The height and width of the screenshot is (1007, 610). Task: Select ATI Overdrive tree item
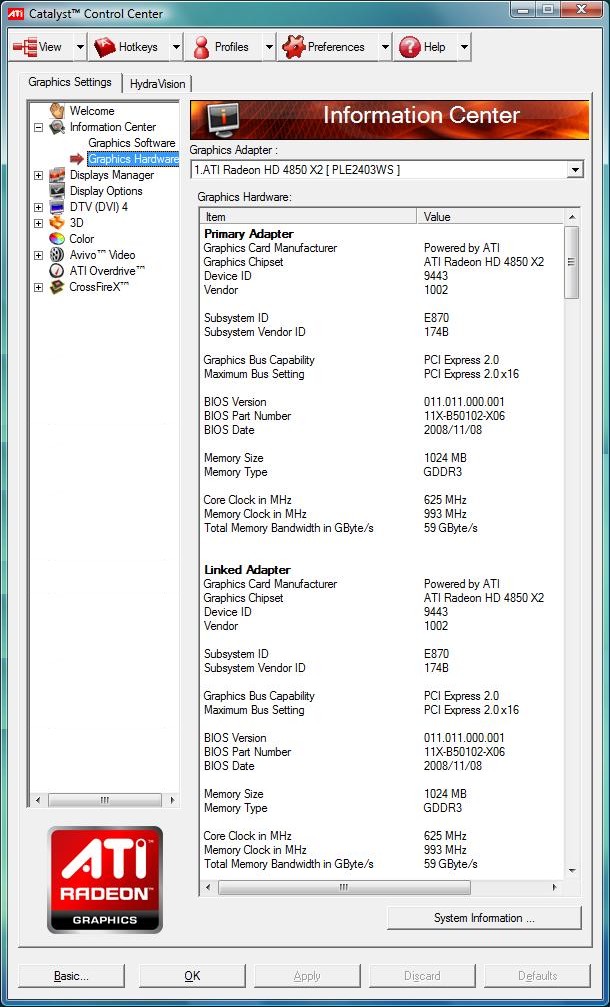107,271
